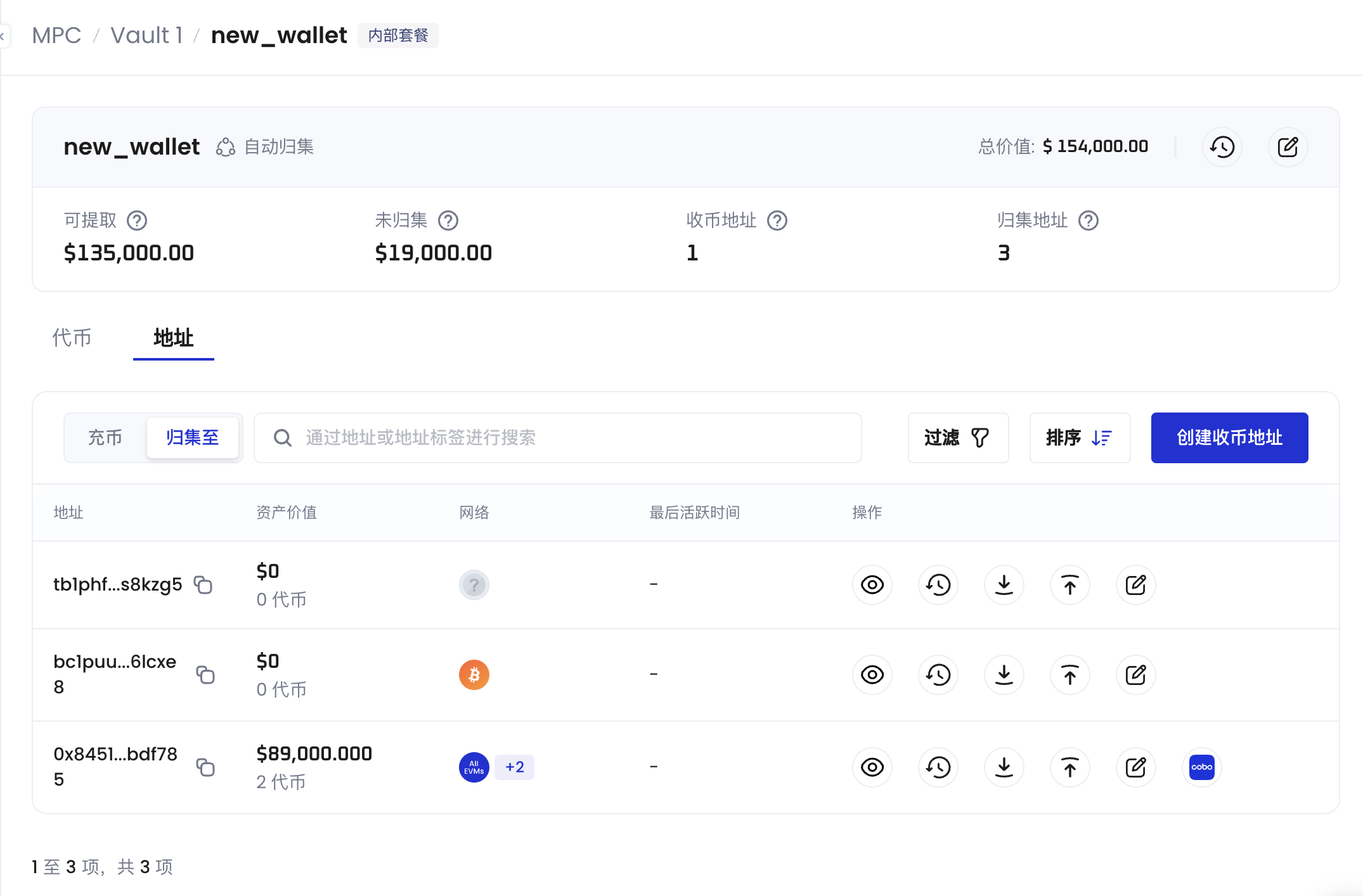Toggle to 归集至 segment
This screenshot has height=896, width=1363.
pos(193,437)
